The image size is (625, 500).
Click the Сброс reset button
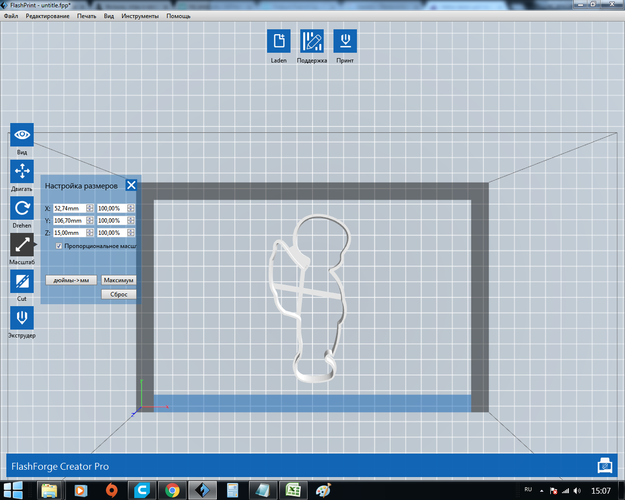coord(118,294)
